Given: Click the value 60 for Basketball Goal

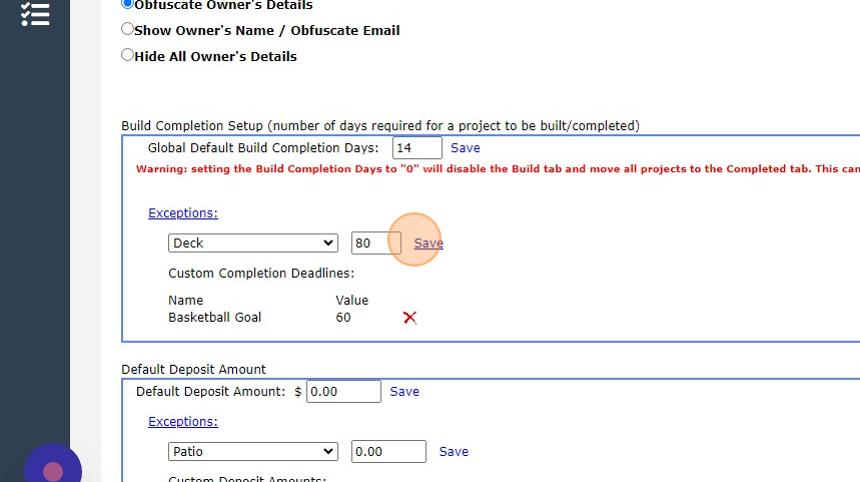Looking at the screenshot, I should [x=343, y=317].
